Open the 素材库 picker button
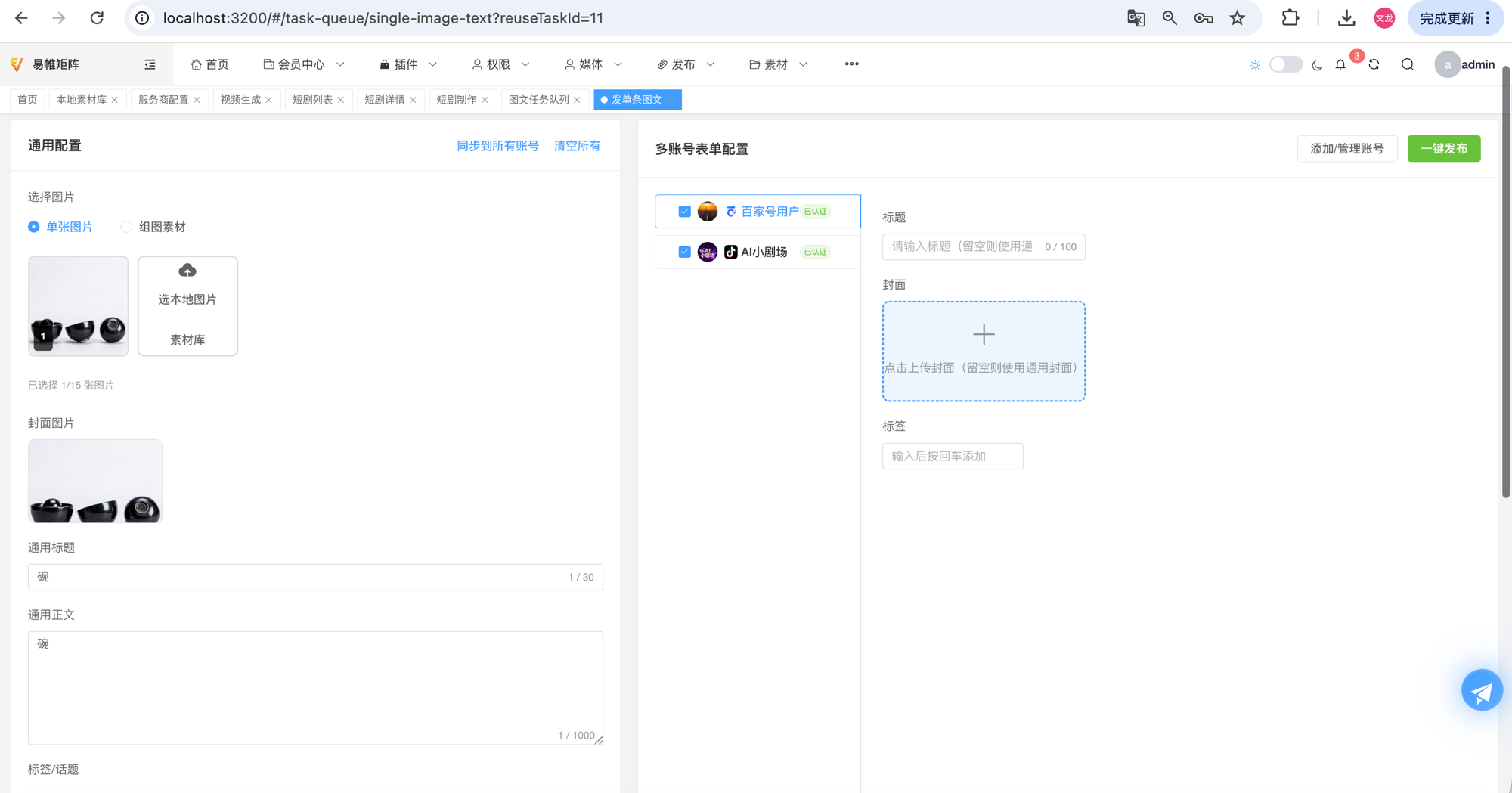This screenshot has width=1512, height=793. (187, 340)
